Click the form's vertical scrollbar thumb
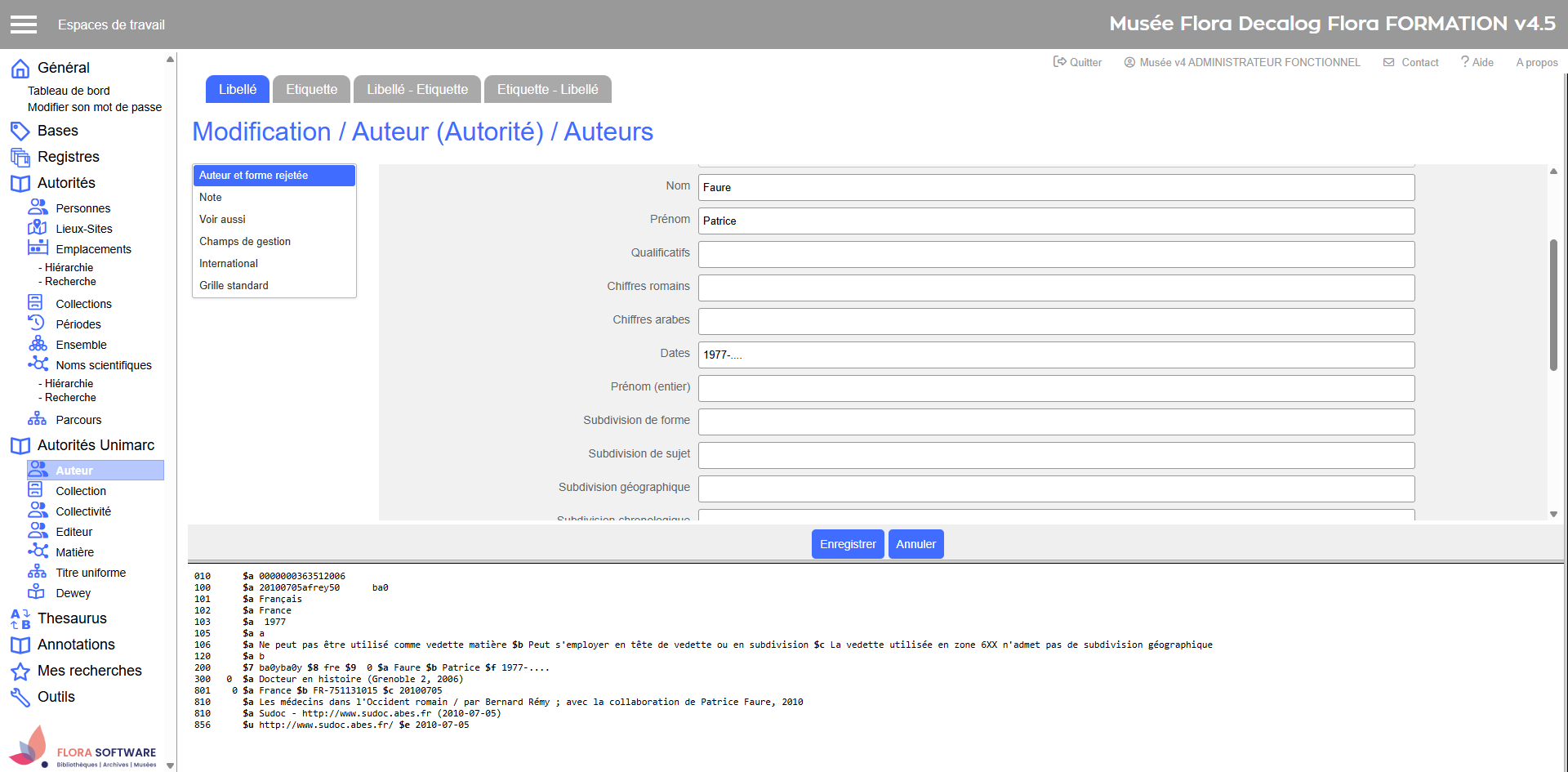This screenshot has width=1568, height=772. (x=1553, y=305)
